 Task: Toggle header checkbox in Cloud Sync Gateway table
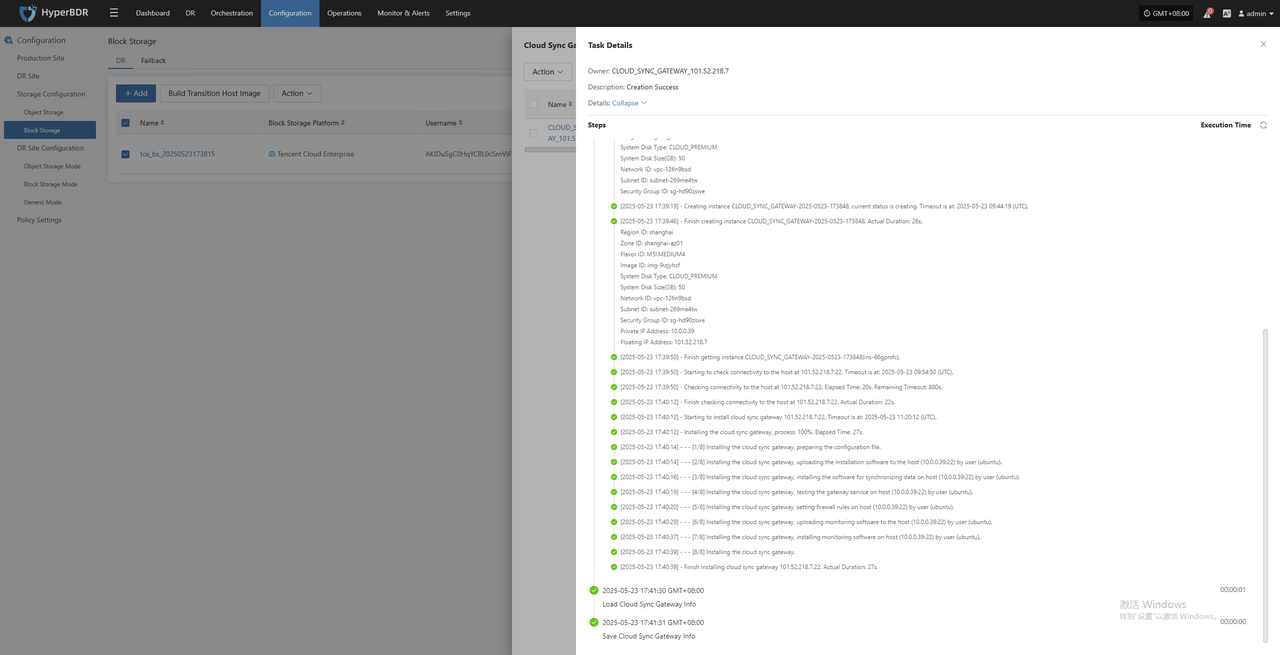[533, 104]
